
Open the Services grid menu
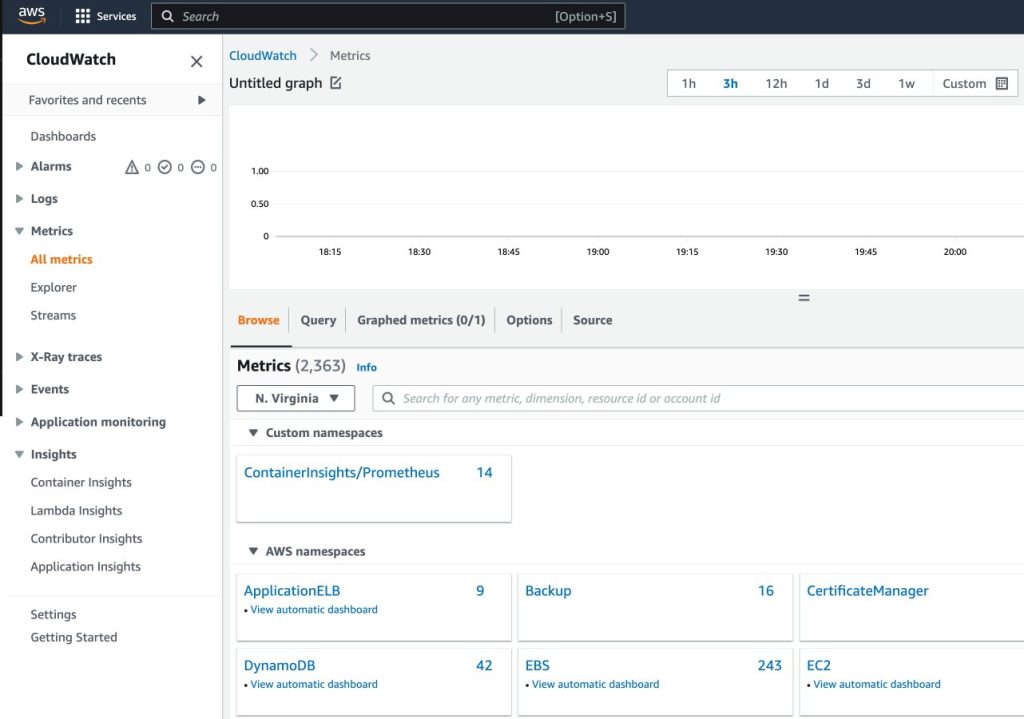(106, 16)
